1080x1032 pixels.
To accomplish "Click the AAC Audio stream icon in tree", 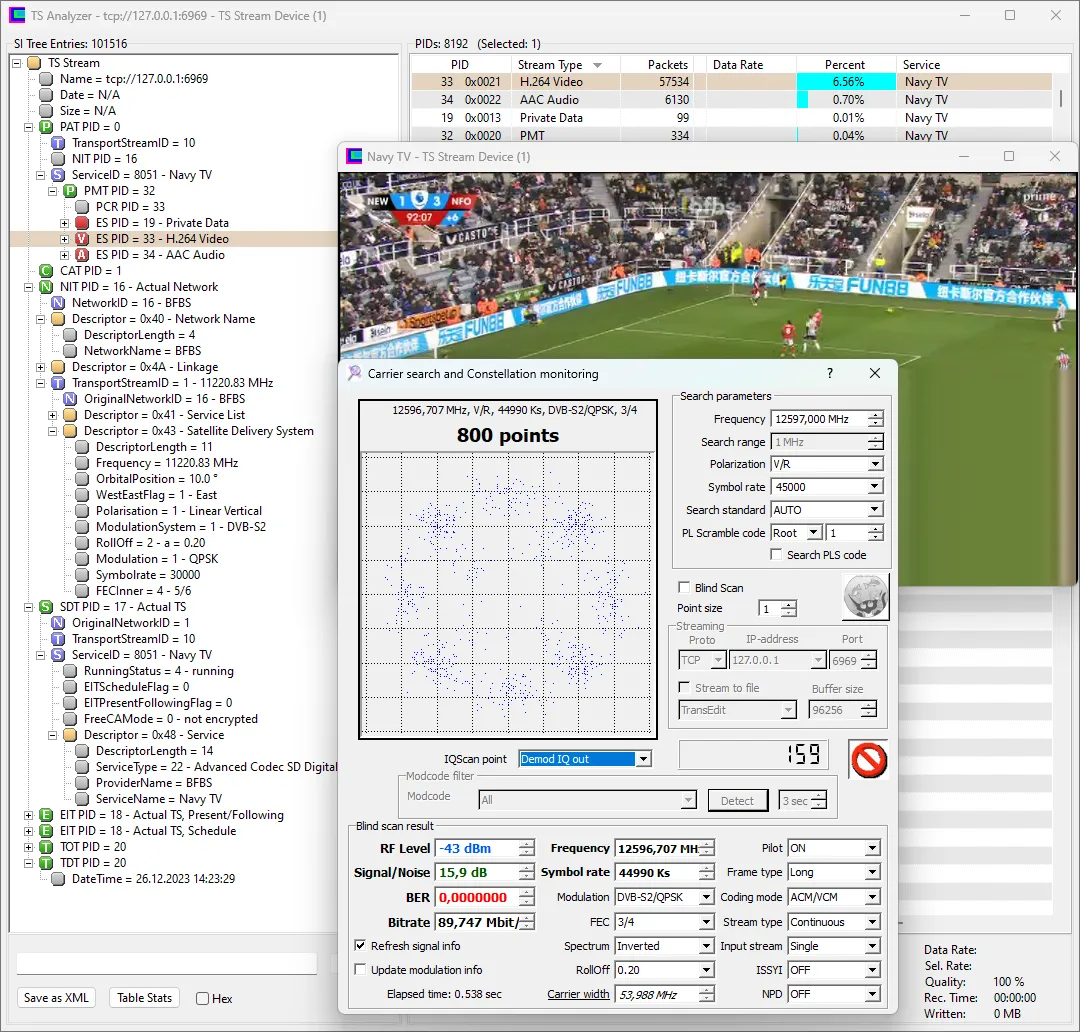I will [x=82, y=255].
